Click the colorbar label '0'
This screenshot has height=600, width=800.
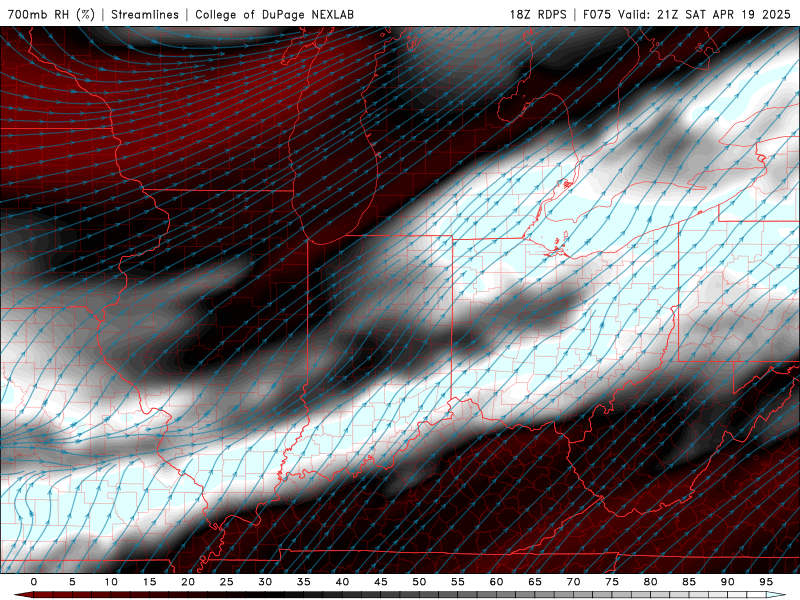(x=34, y=582)
